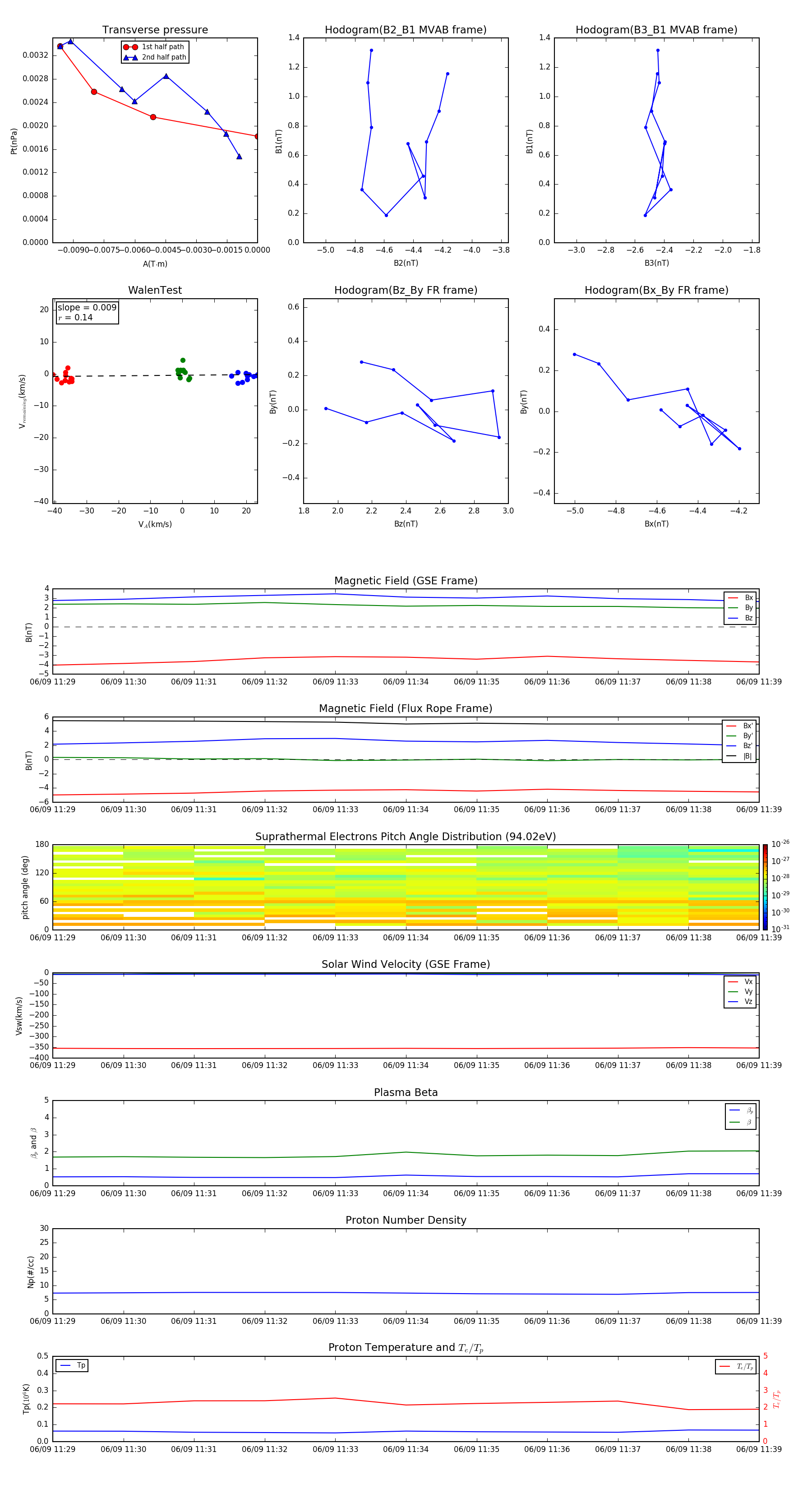Click 'Magnetic Field (GSE Frame)' title
The image size is (812, 1489).
point(406,581)
